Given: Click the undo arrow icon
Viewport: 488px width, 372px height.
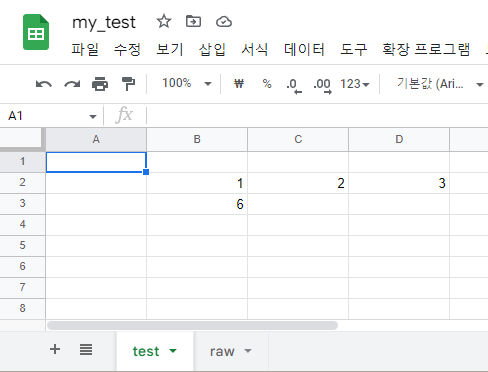Looking at the screenshot, I should (x=44, y=84).
